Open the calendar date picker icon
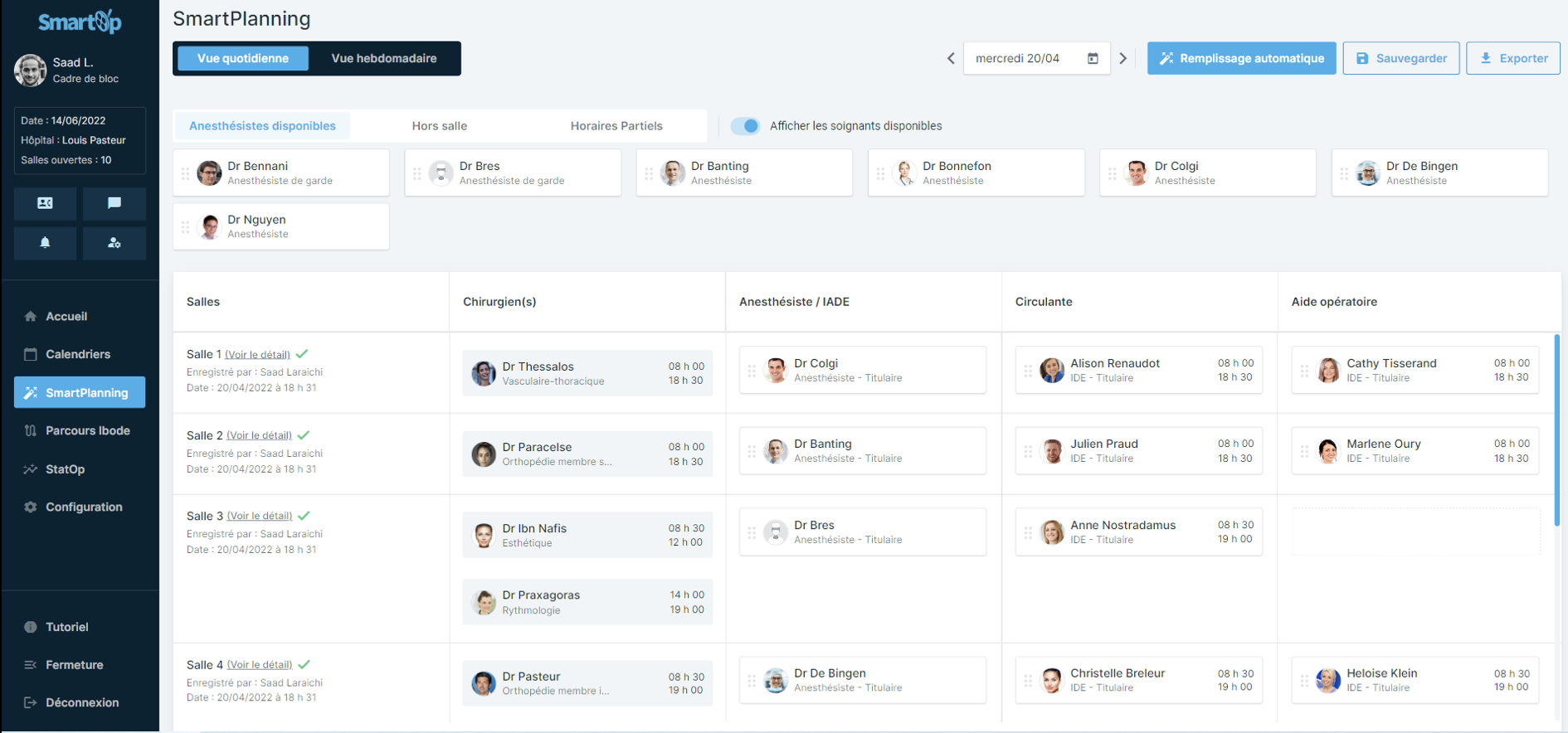 click(x=1093, y=58)
